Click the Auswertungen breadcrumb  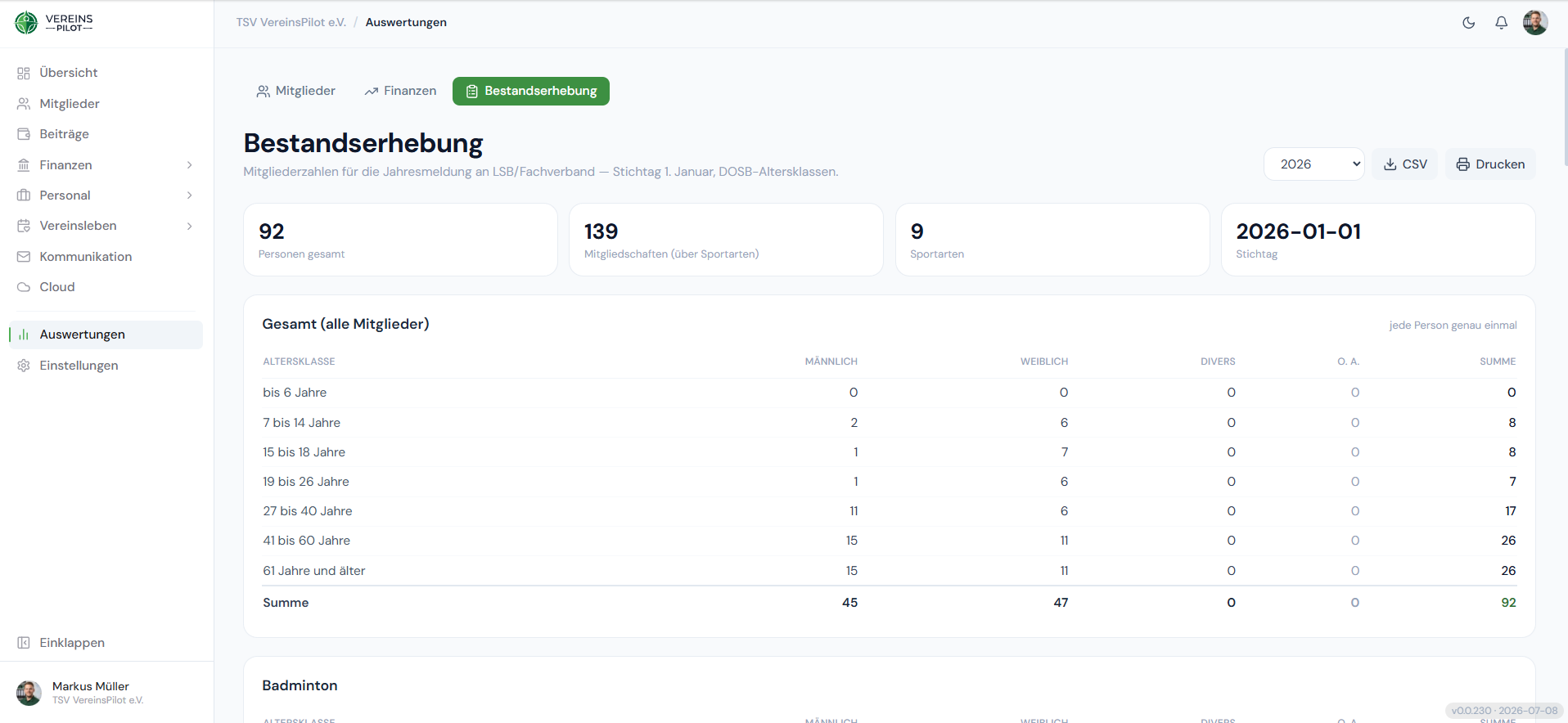(x=406, y=22)
